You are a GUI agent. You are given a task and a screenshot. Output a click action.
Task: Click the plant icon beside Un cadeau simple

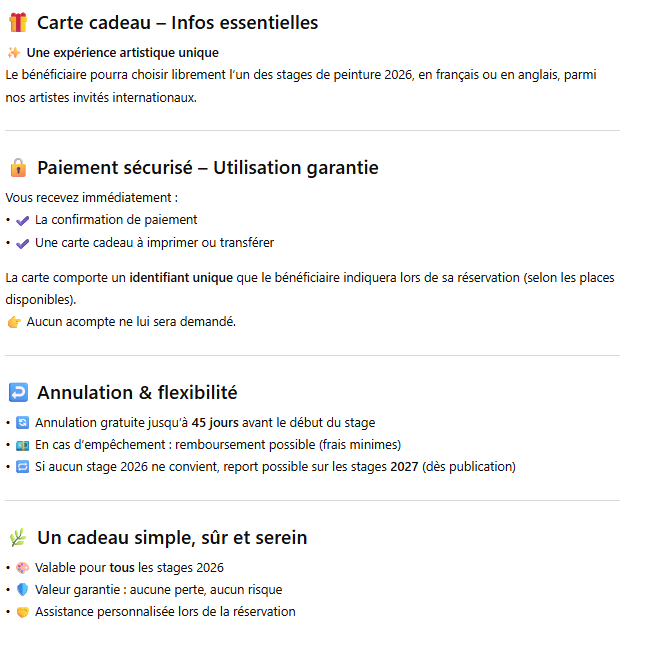point(17,538)
